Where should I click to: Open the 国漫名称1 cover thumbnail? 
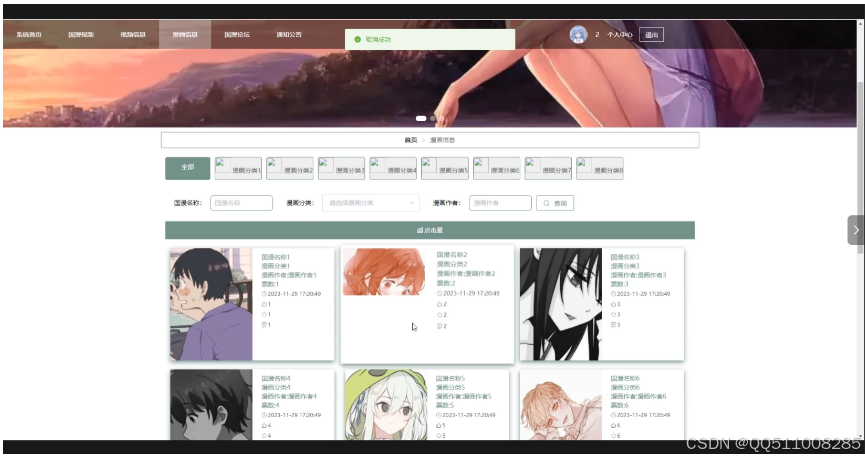point(211,304)
